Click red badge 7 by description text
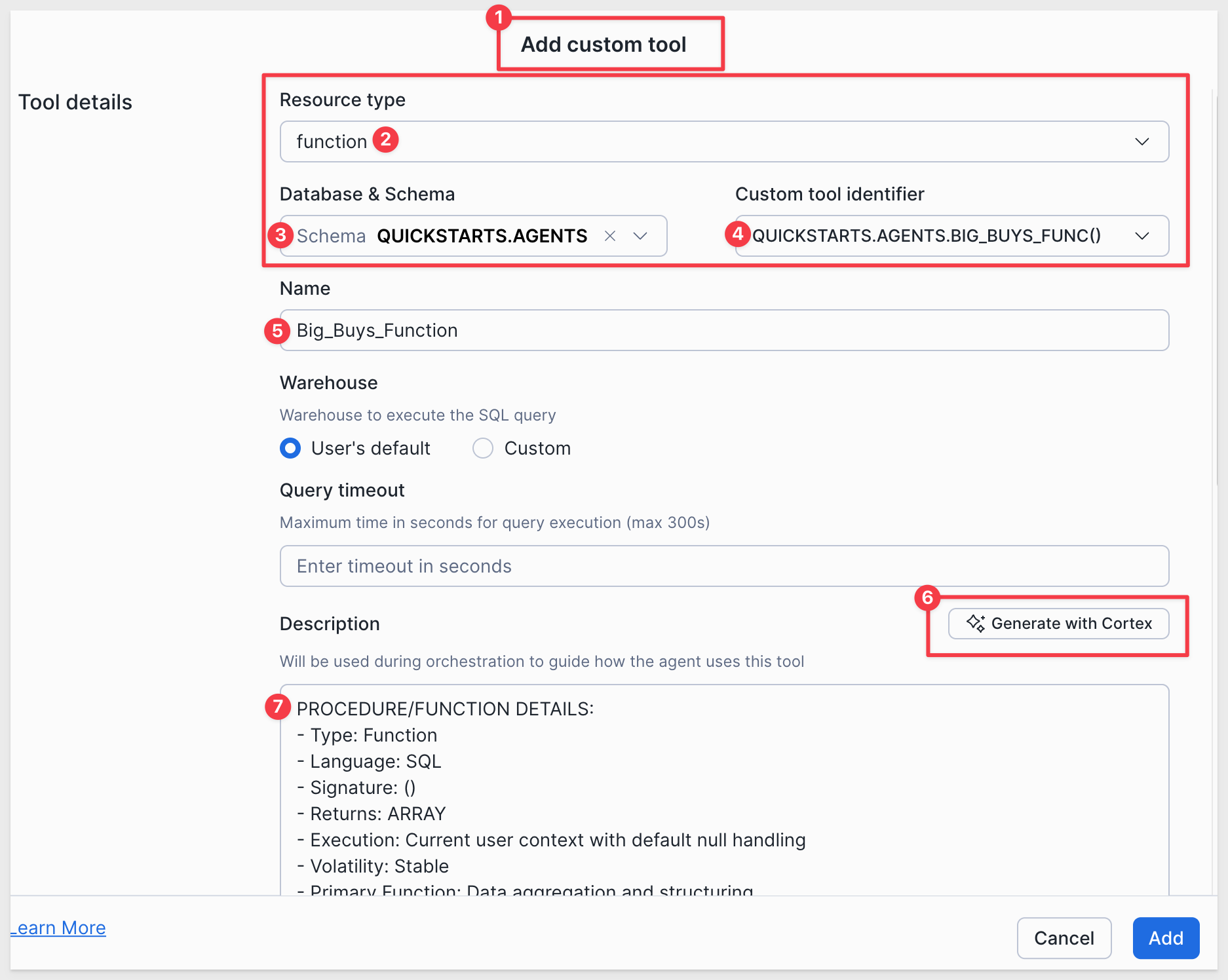Screen dimensions: 1228x980 point(278,707)
